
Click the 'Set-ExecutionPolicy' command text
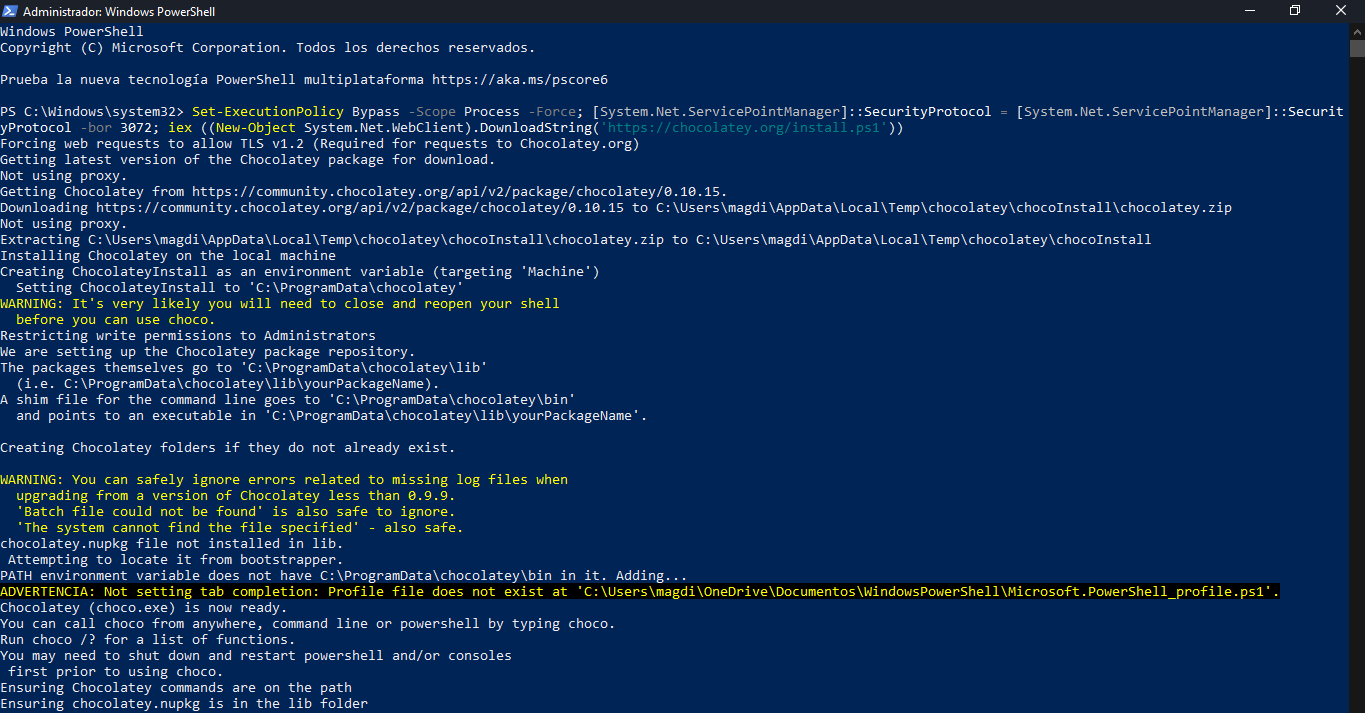pyautogui.click(x=268, y=112)
